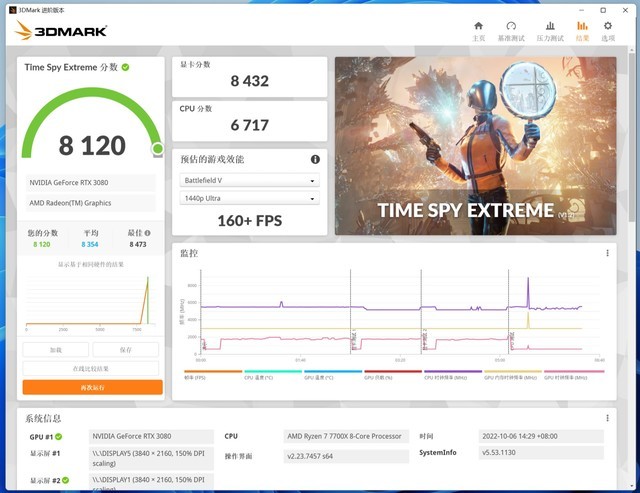The image size is (640, 493).
Task: Click the green check next to display #2
Action: [65, 480]
